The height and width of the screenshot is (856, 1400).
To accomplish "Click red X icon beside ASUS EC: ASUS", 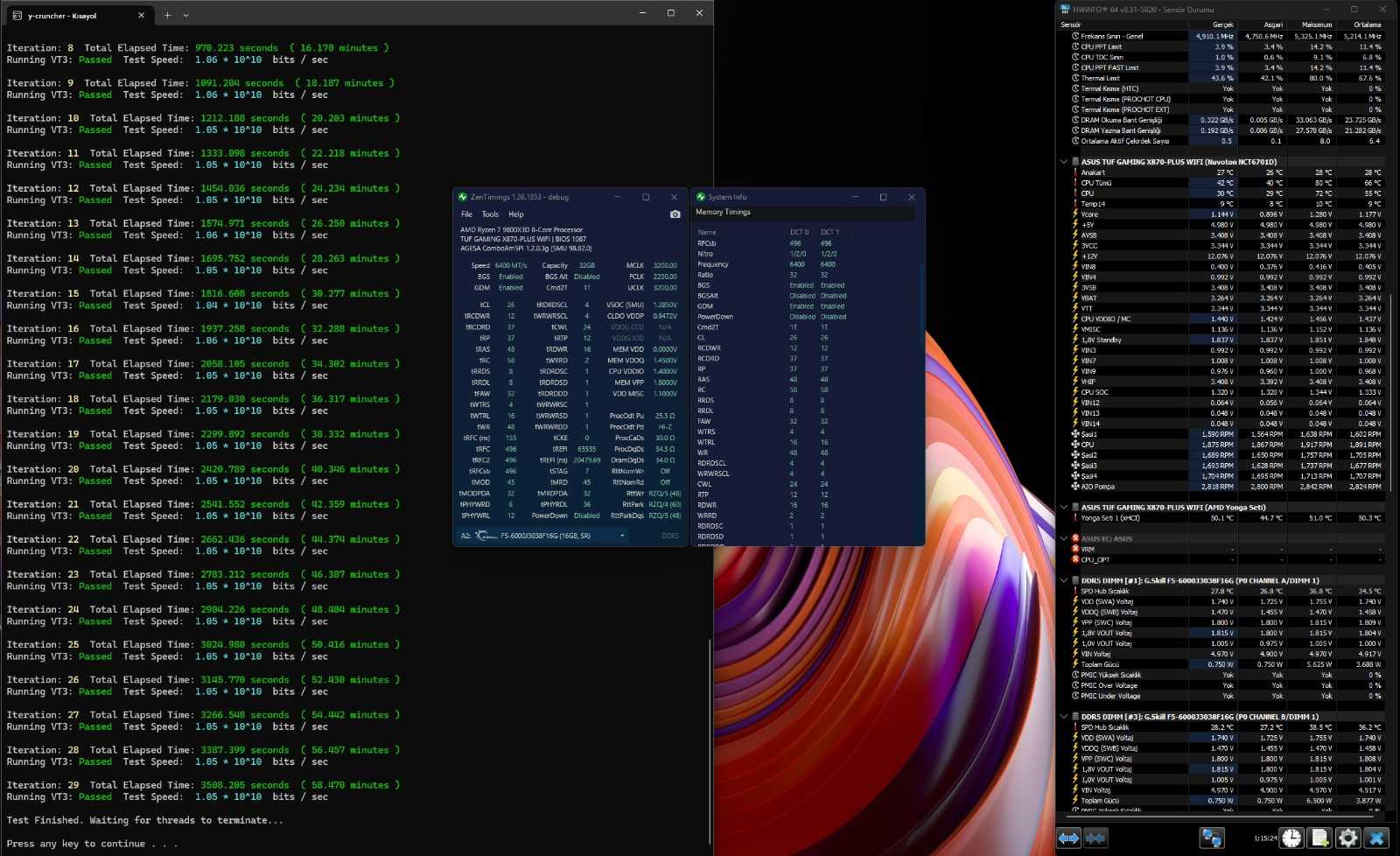I will pyautogui.click(x=1075, y=539).
